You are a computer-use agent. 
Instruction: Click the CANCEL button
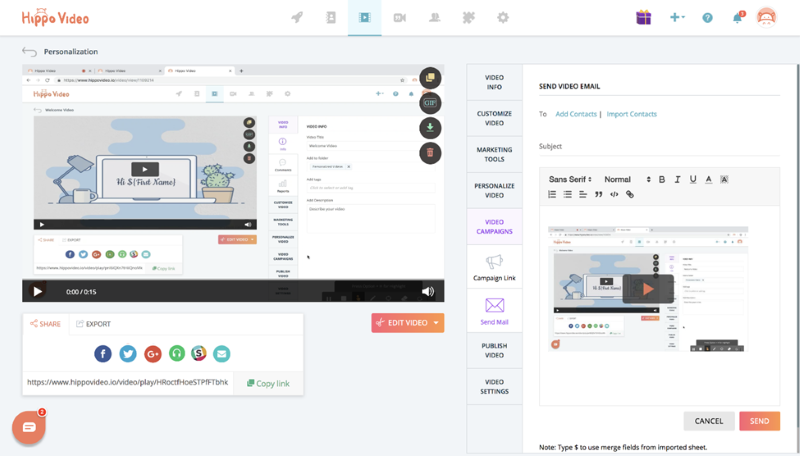[x=709, y=421]
